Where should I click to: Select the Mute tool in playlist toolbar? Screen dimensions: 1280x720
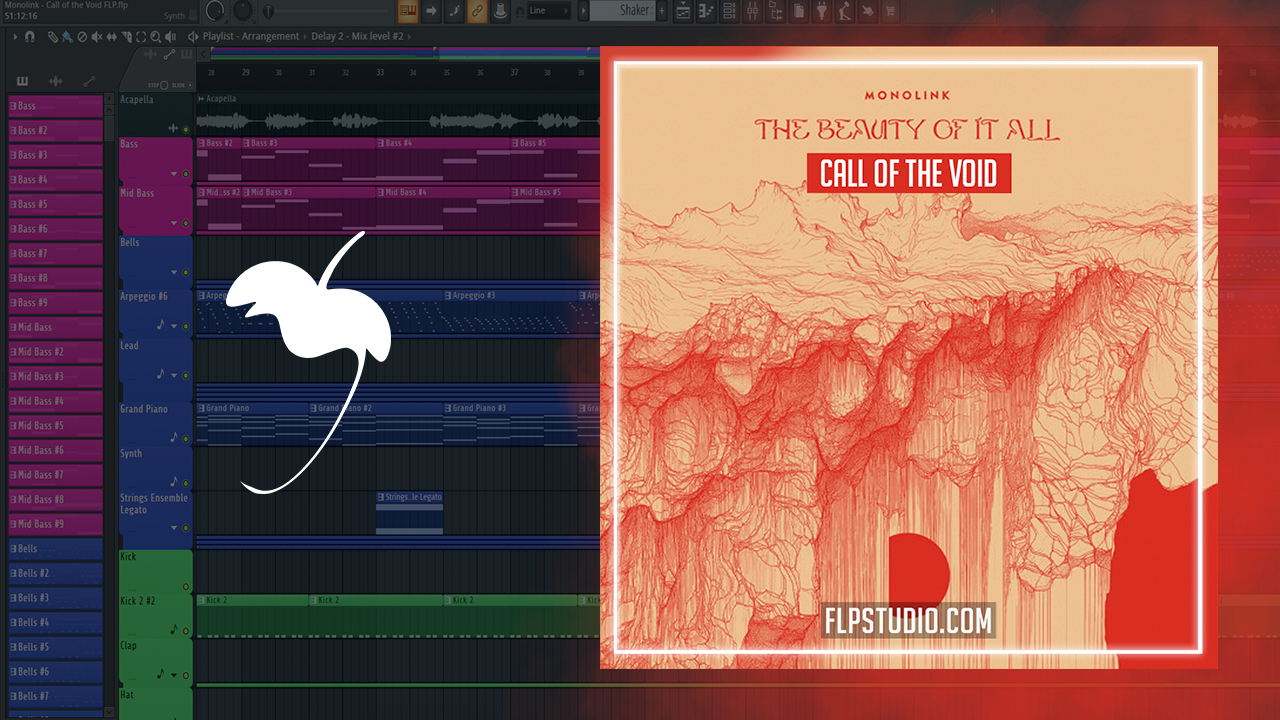coord(96,37)
